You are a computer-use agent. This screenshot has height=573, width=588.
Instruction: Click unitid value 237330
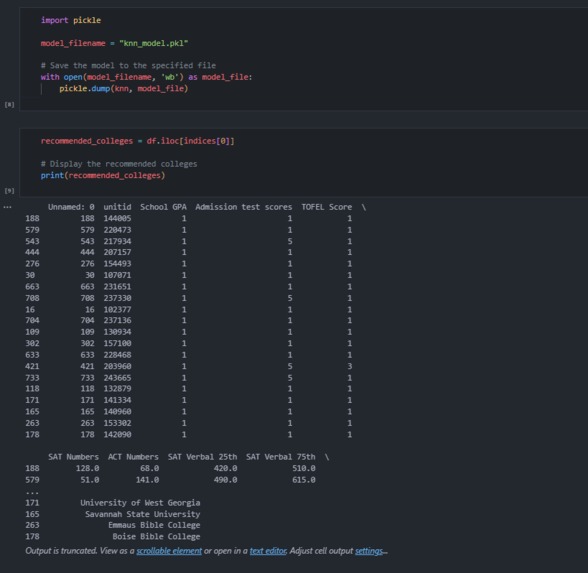click(x=117, y=298)
